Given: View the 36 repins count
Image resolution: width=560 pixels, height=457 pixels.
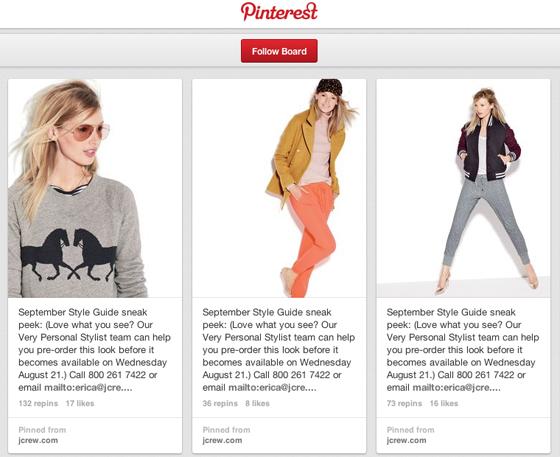Looking at the screenshot, I should tap(220, 403).
